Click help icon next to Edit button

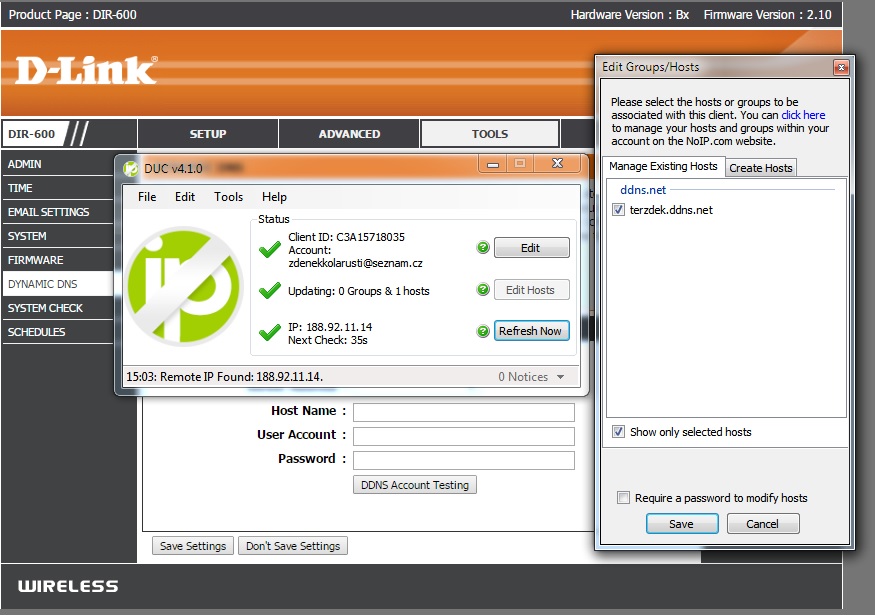click(x=483, y=247)
